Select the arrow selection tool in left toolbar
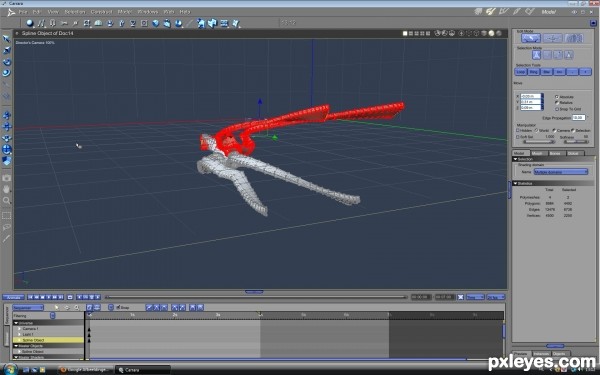Viewport: 600px width, 375px height. point(7,39)
